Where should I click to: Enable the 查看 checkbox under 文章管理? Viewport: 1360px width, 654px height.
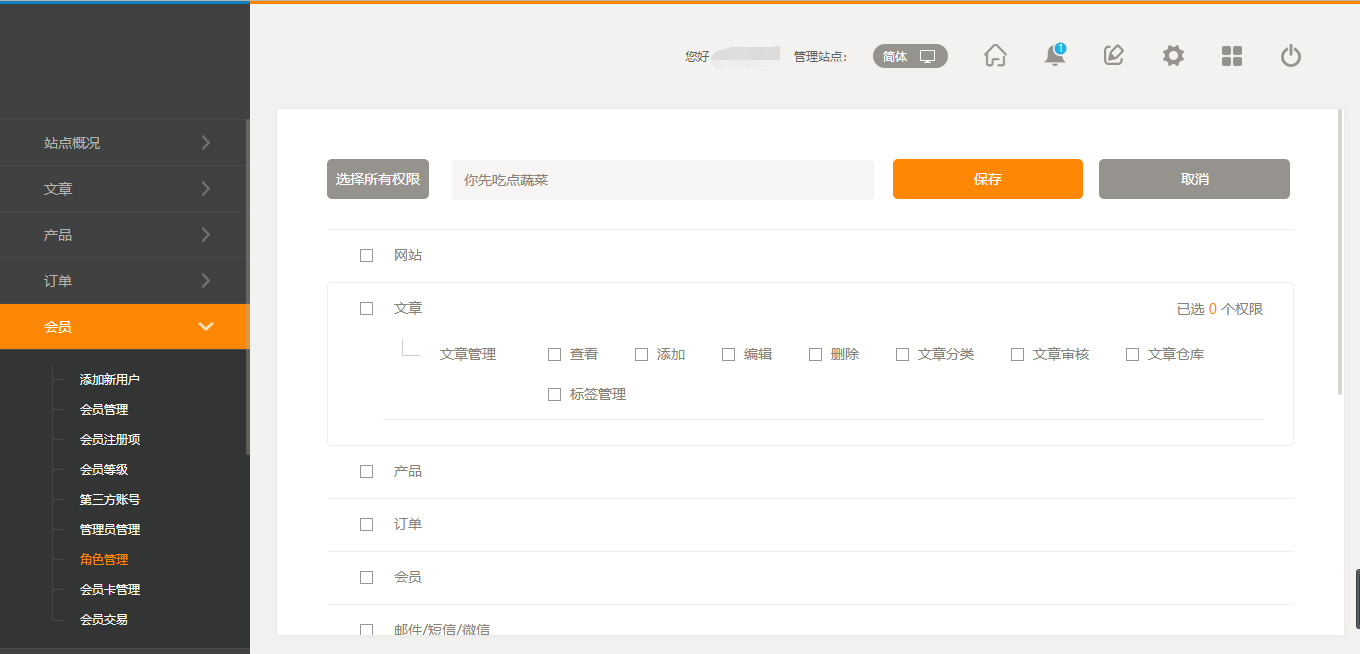coord(554,354)
